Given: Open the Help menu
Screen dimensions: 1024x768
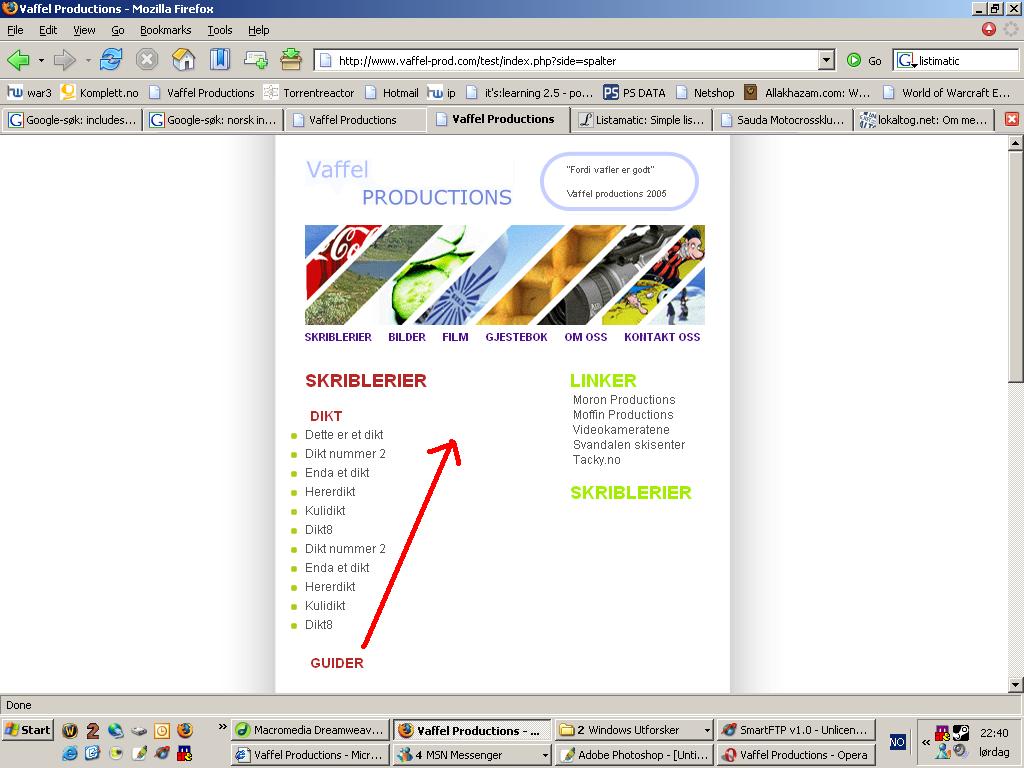Looking at the screenshot, I should (258, 30).
